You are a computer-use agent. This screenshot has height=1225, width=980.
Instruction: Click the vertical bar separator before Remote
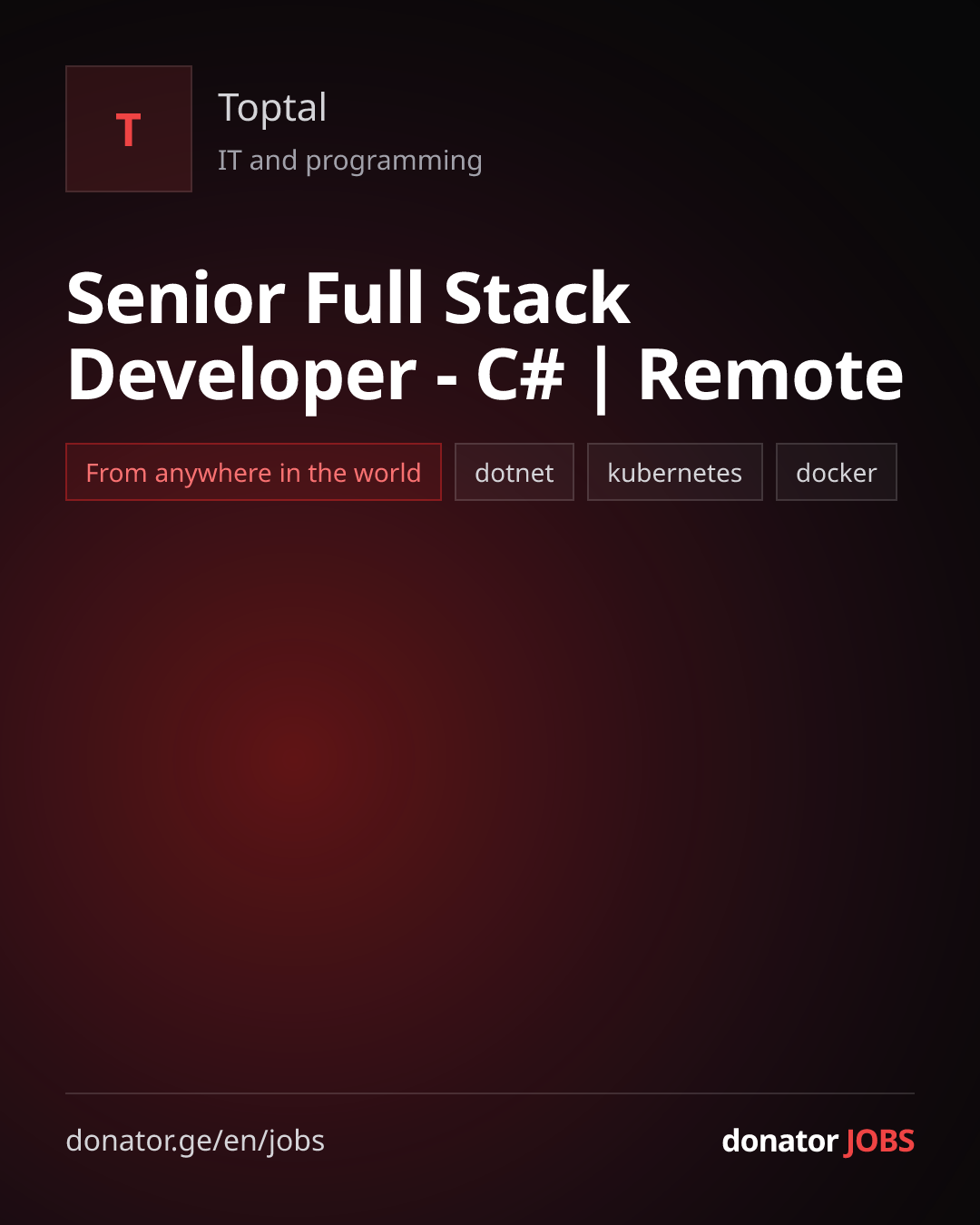pos(601,377)
